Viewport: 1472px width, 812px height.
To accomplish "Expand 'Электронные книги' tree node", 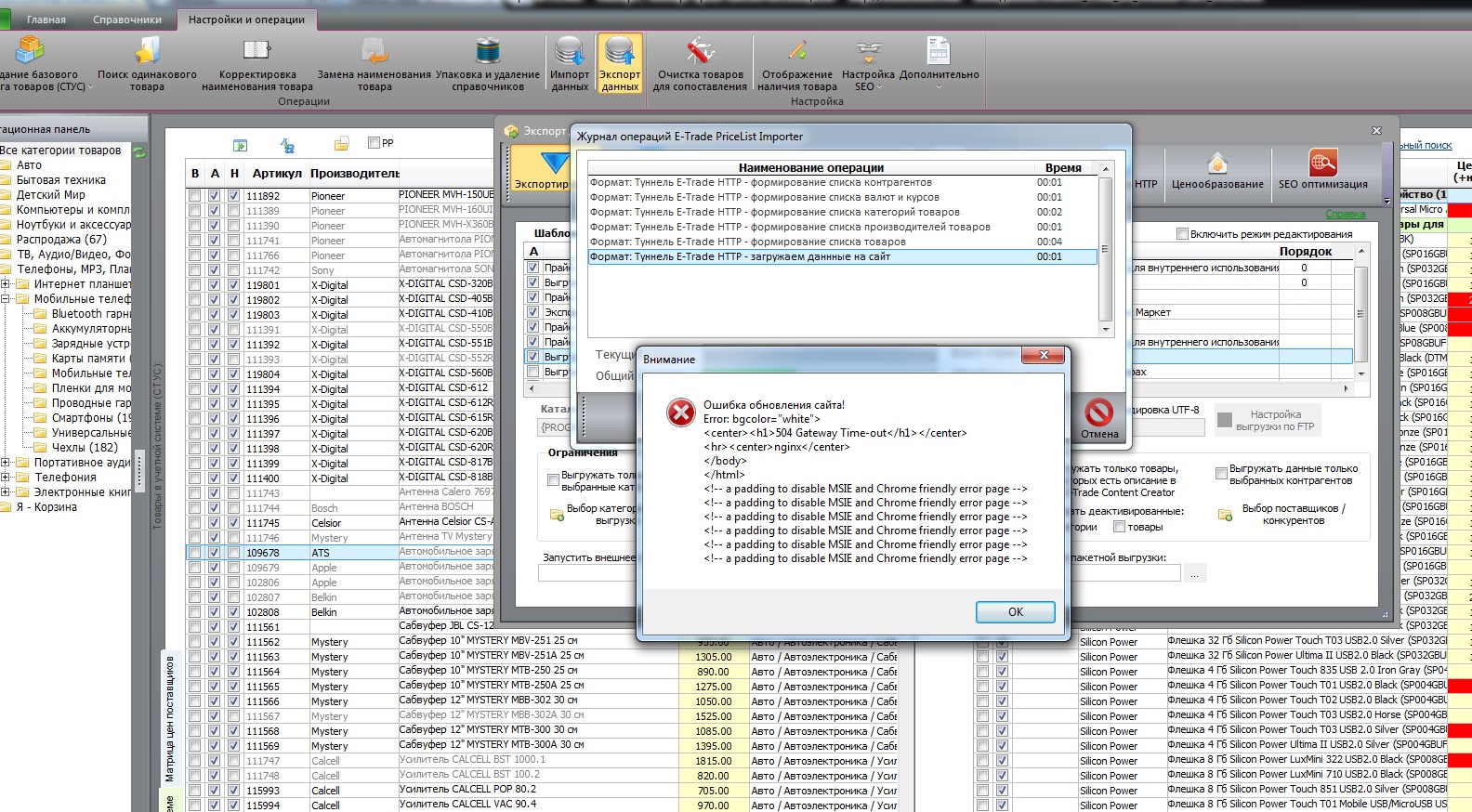I will pyautogui.click(x=5, y=492).
